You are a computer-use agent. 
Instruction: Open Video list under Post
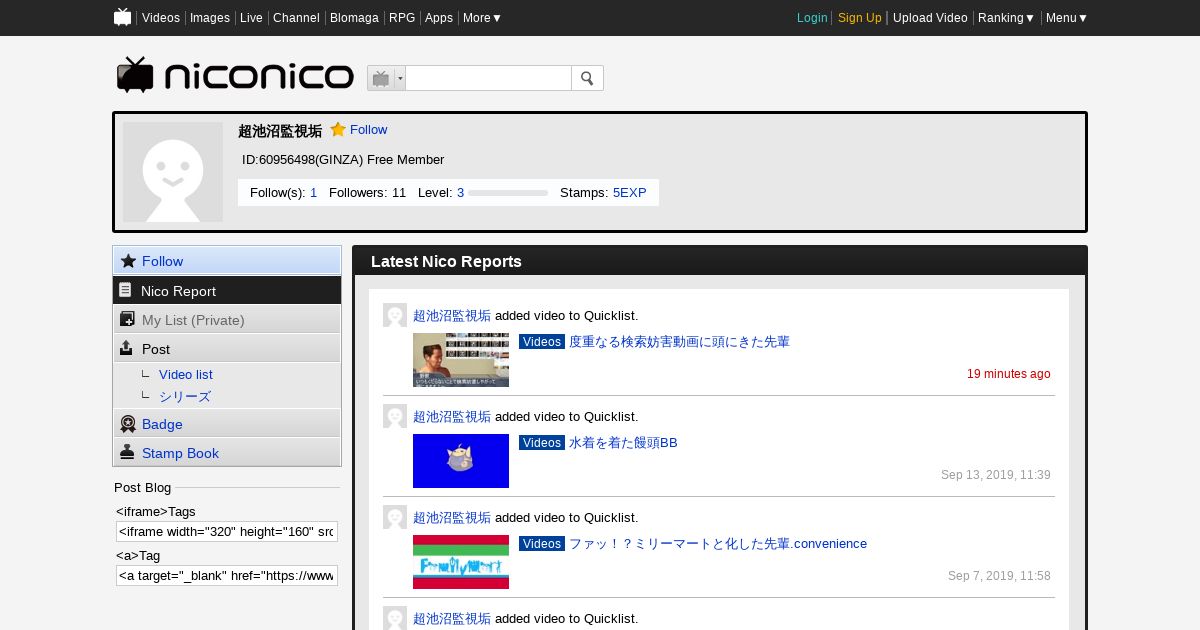[x=186, y=374]
